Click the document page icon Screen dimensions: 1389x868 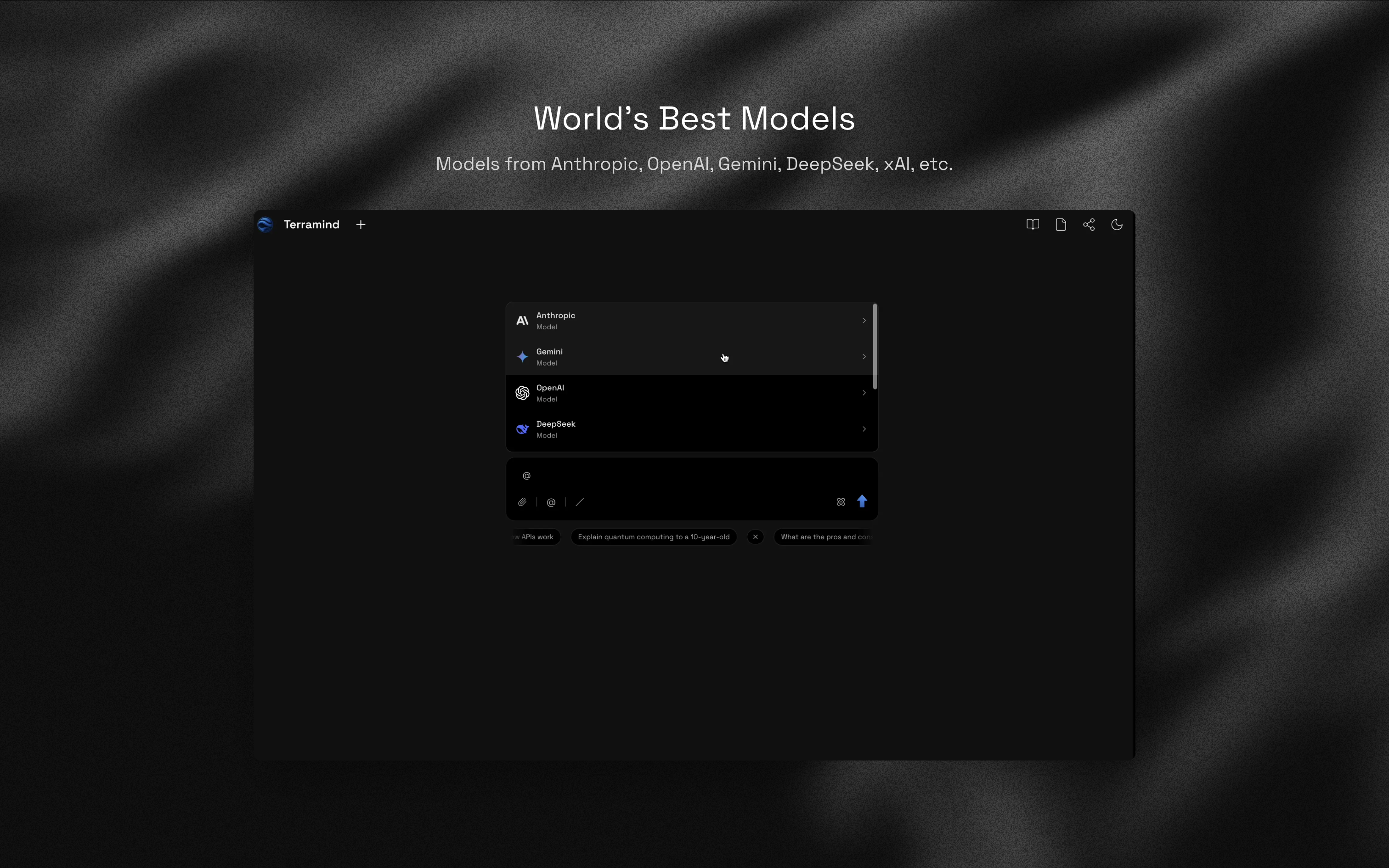click(x=1060, y=225)
